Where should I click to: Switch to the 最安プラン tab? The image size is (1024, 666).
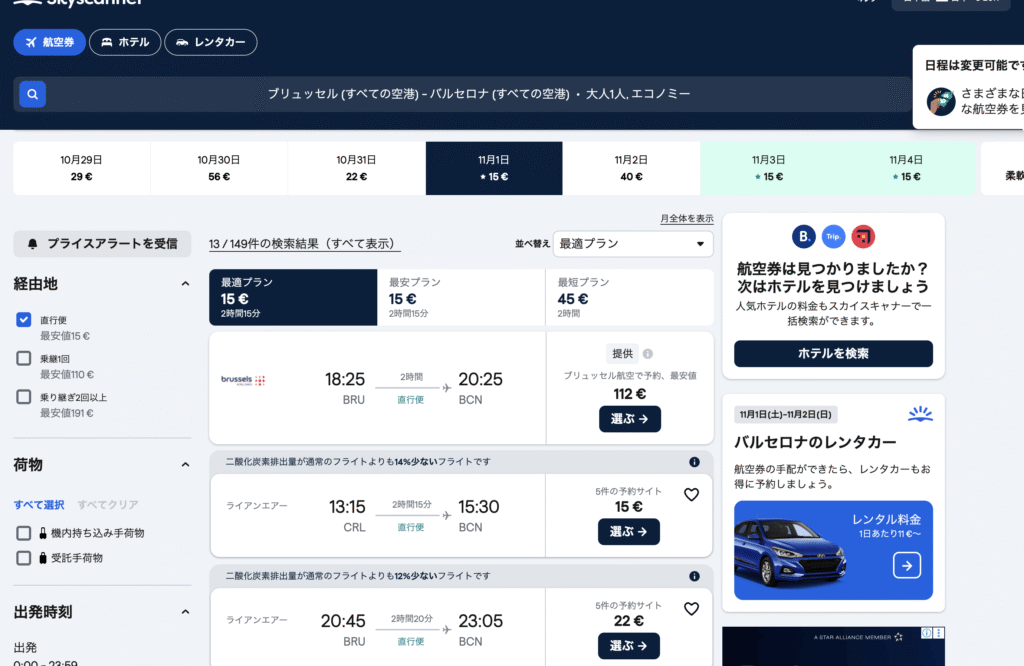coord(461,297)
